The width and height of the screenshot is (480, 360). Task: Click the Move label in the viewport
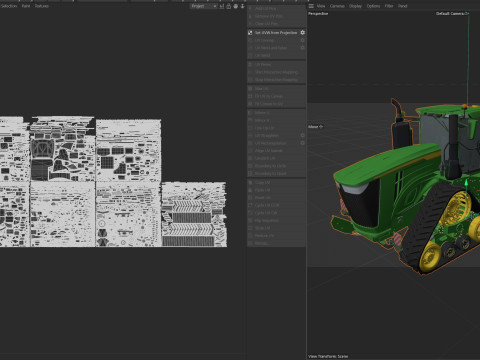pyautogui.click(x=313, y=127)
